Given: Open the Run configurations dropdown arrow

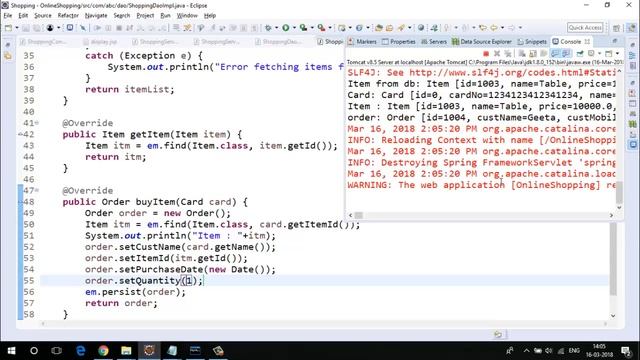Looking at the screenshot, I should pyautogui.click(x=294, y=28).
